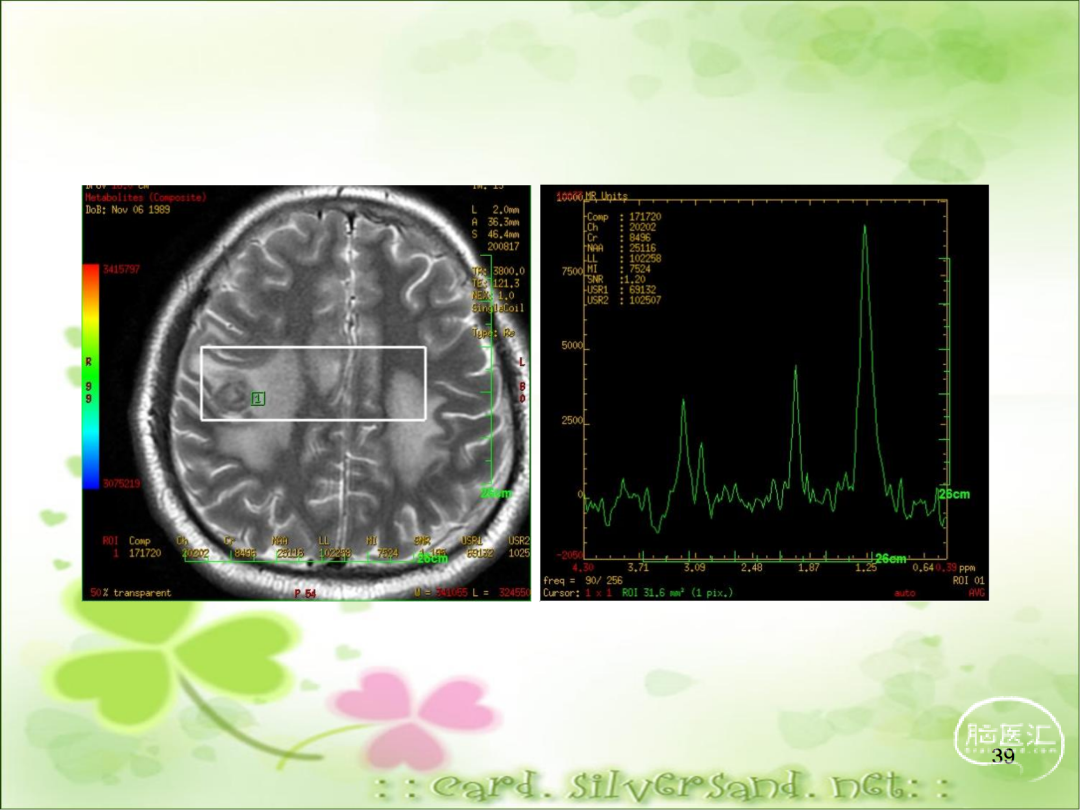Click the card.silversand.net footer text
This screenshot has width=1080, height=810.
[660, 787]
